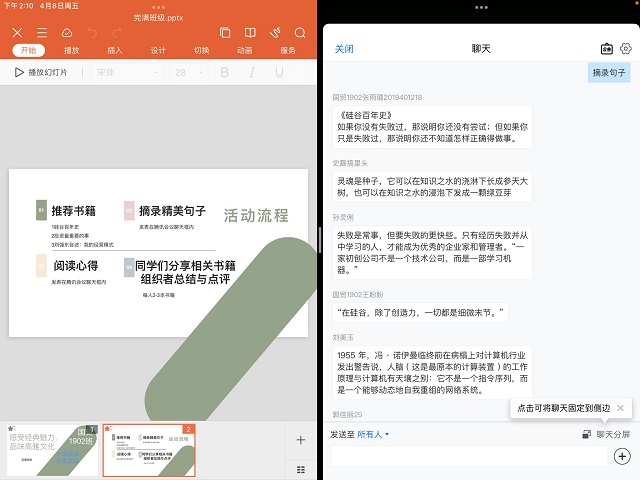This screenshot has height=480, width=640.
Task: Switch to the 播放 tab
Action: 71,50
